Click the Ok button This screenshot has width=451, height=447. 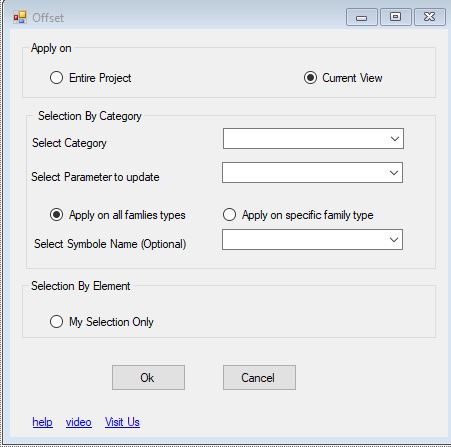[x=148, y=377]
